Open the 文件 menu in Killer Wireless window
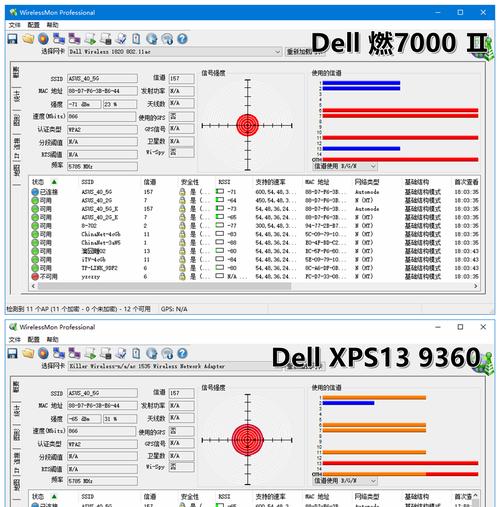500x507 pixels. pos(14,339)
